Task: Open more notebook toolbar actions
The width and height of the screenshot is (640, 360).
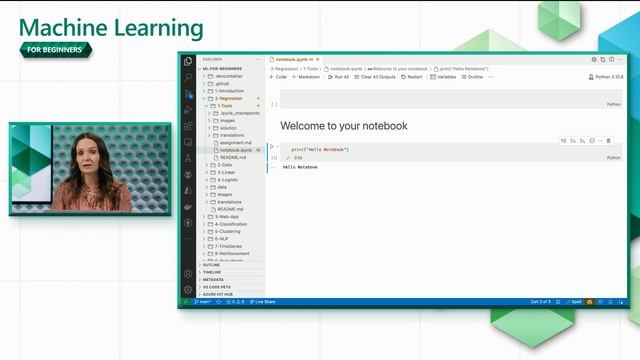Action: click(x=491, y=77)
